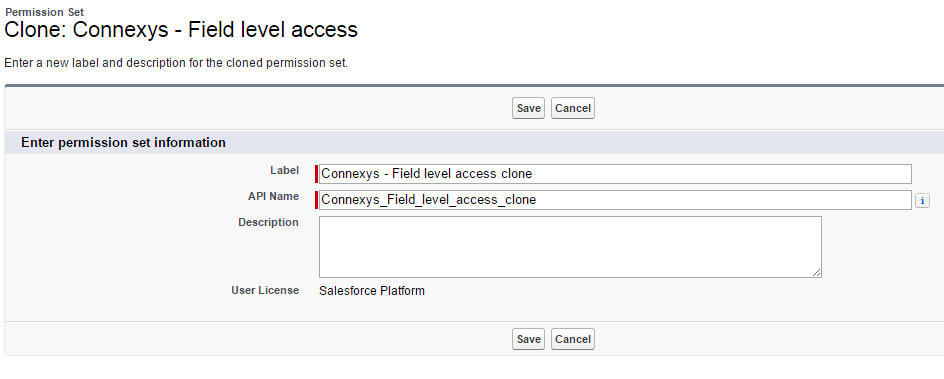
Task: Select the Salesforce Platform license text
Action: (371, 291)
